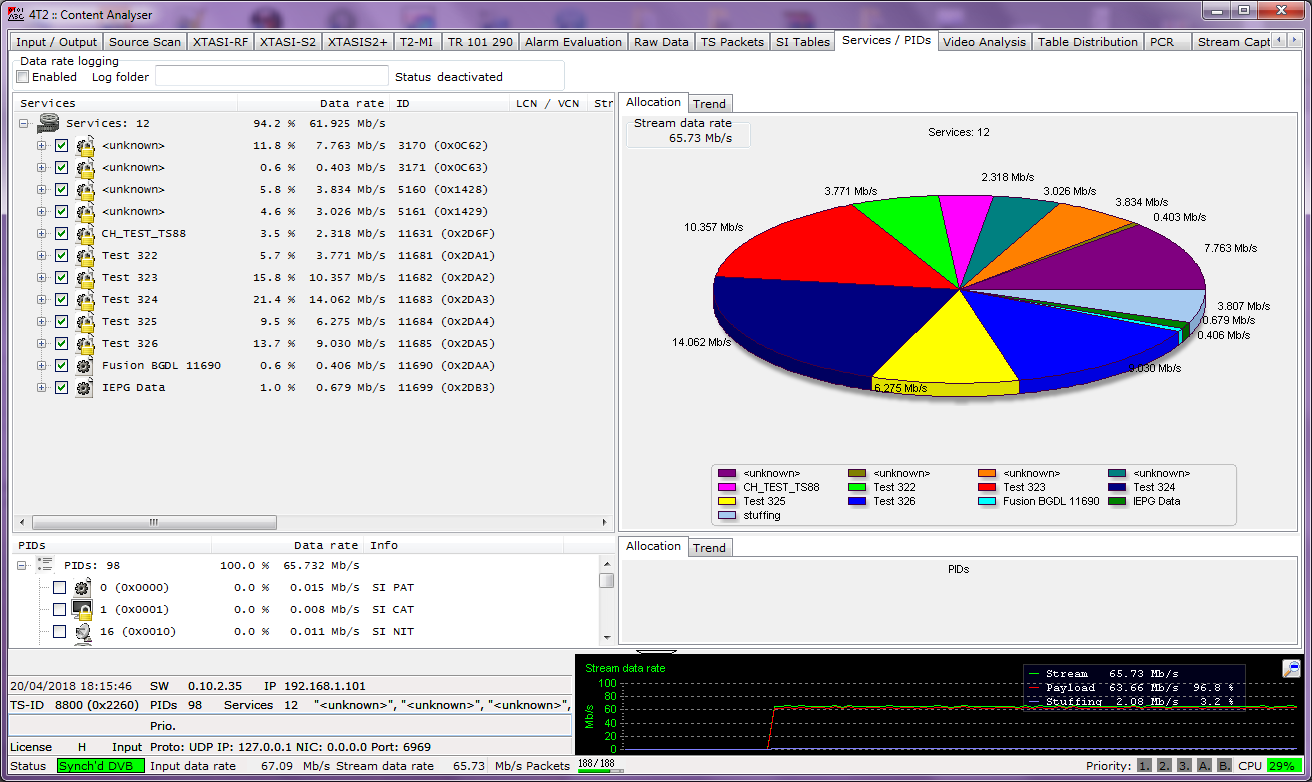The width and height of the screenshot is (1312, 782).
Task: Collapse the Services: 12 root node
Action: coord(24,124)
